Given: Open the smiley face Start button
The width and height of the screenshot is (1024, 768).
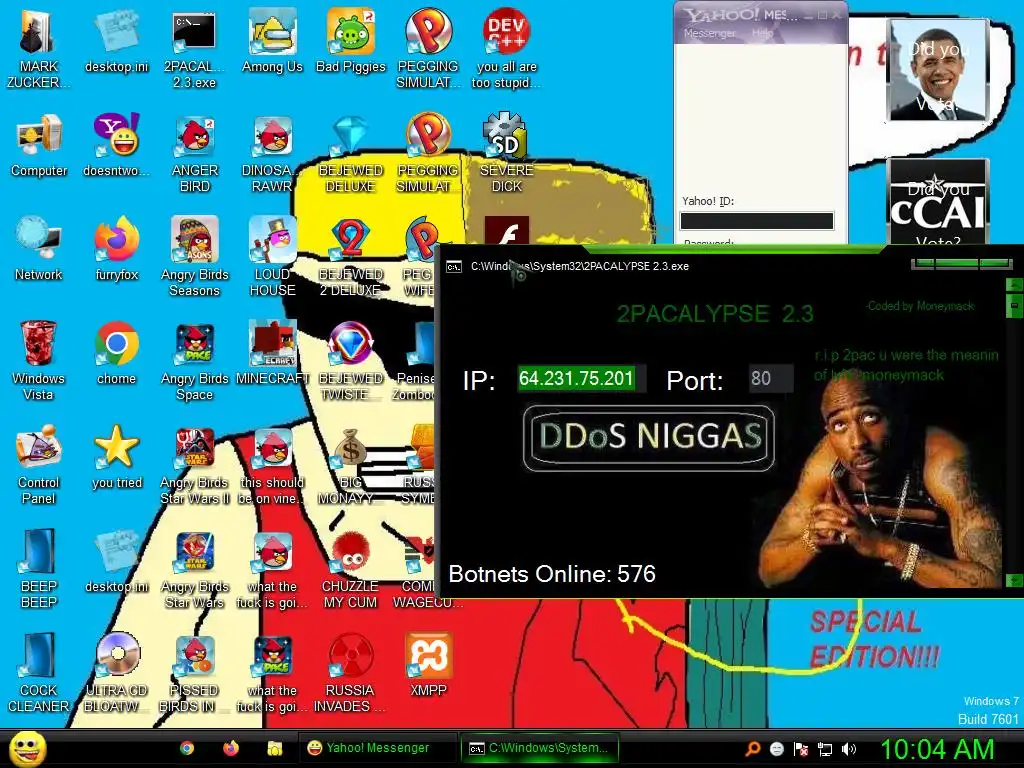Looking at the screenshot, I should point(27,748).
